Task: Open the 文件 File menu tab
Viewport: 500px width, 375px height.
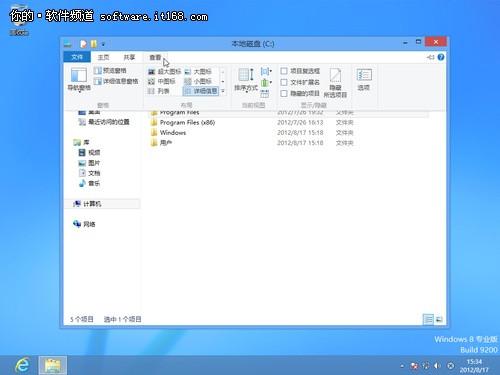Action: click(77, 57)
